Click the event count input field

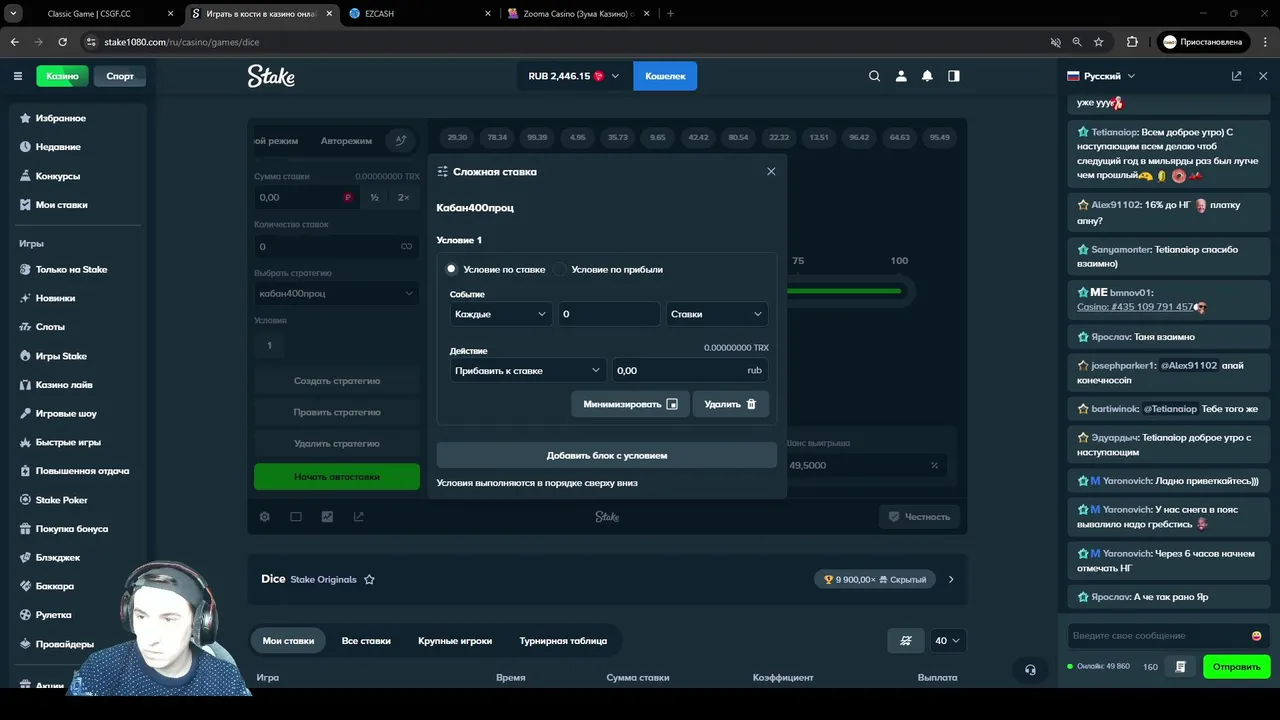coord(609,314)
